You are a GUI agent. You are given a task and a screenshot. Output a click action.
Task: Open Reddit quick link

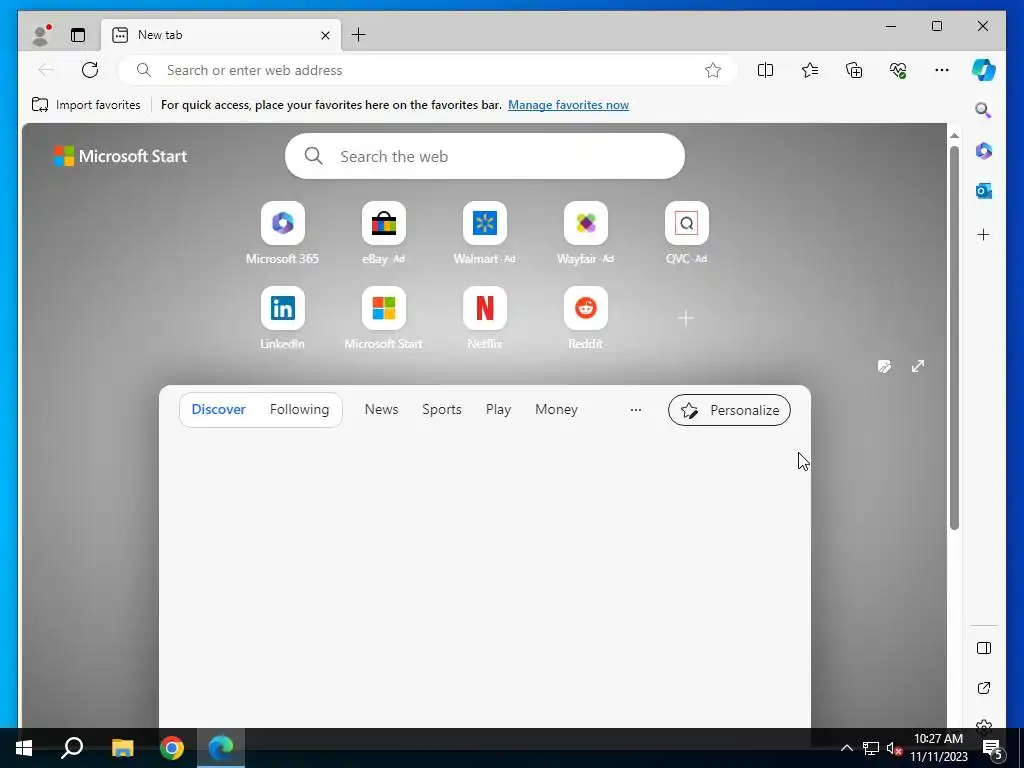coord(586,318)
